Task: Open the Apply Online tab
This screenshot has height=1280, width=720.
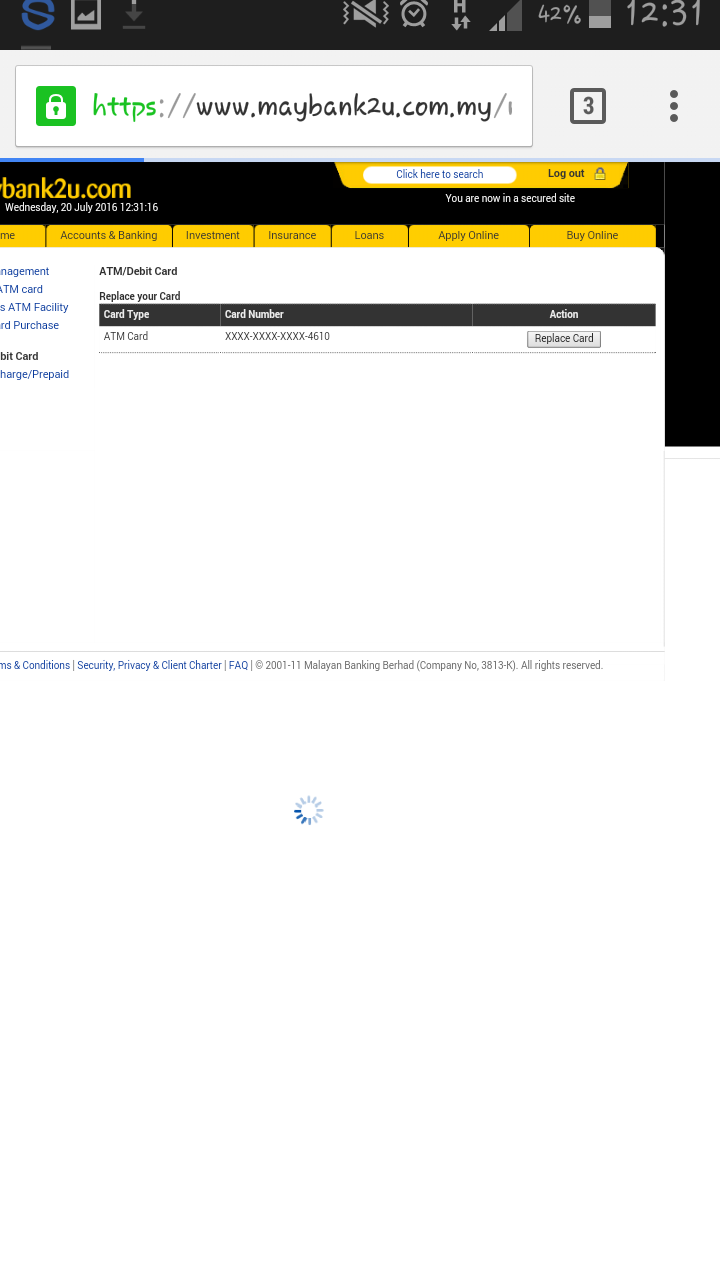Action: click(468, 236)
